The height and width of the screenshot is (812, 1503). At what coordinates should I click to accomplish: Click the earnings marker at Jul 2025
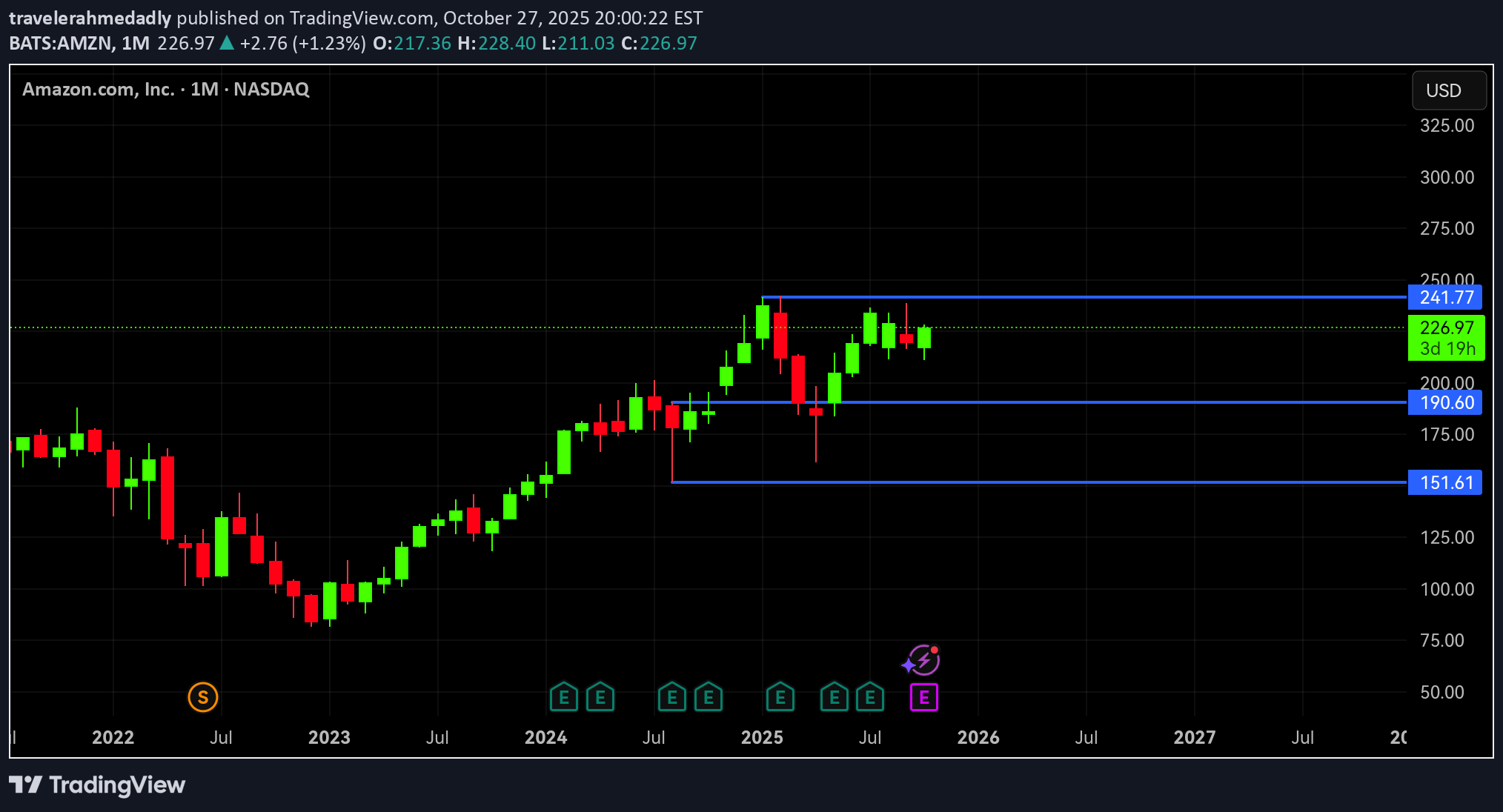point(870,697)
